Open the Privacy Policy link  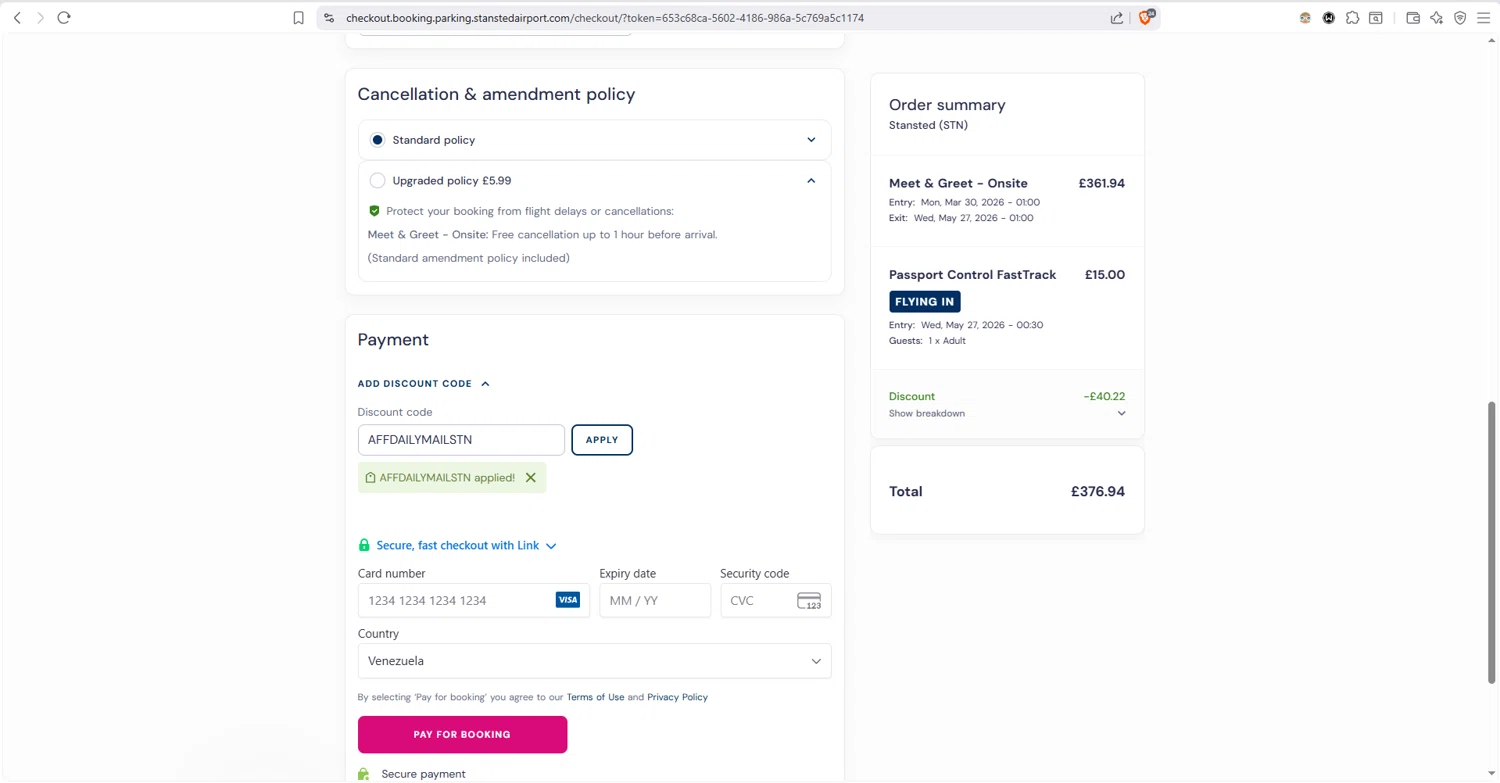point(677,697)
